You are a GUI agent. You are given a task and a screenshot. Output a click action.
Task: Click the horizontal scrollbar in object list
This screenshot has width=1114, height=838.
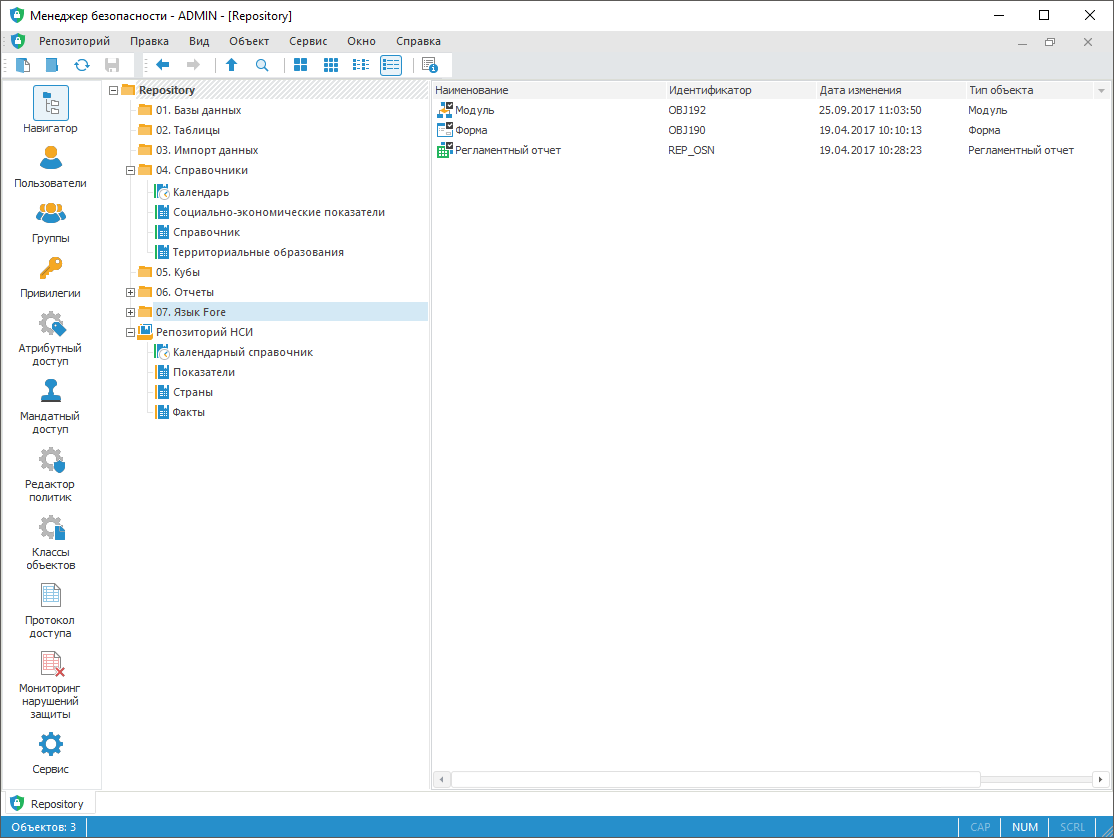[x=715, y=779]
